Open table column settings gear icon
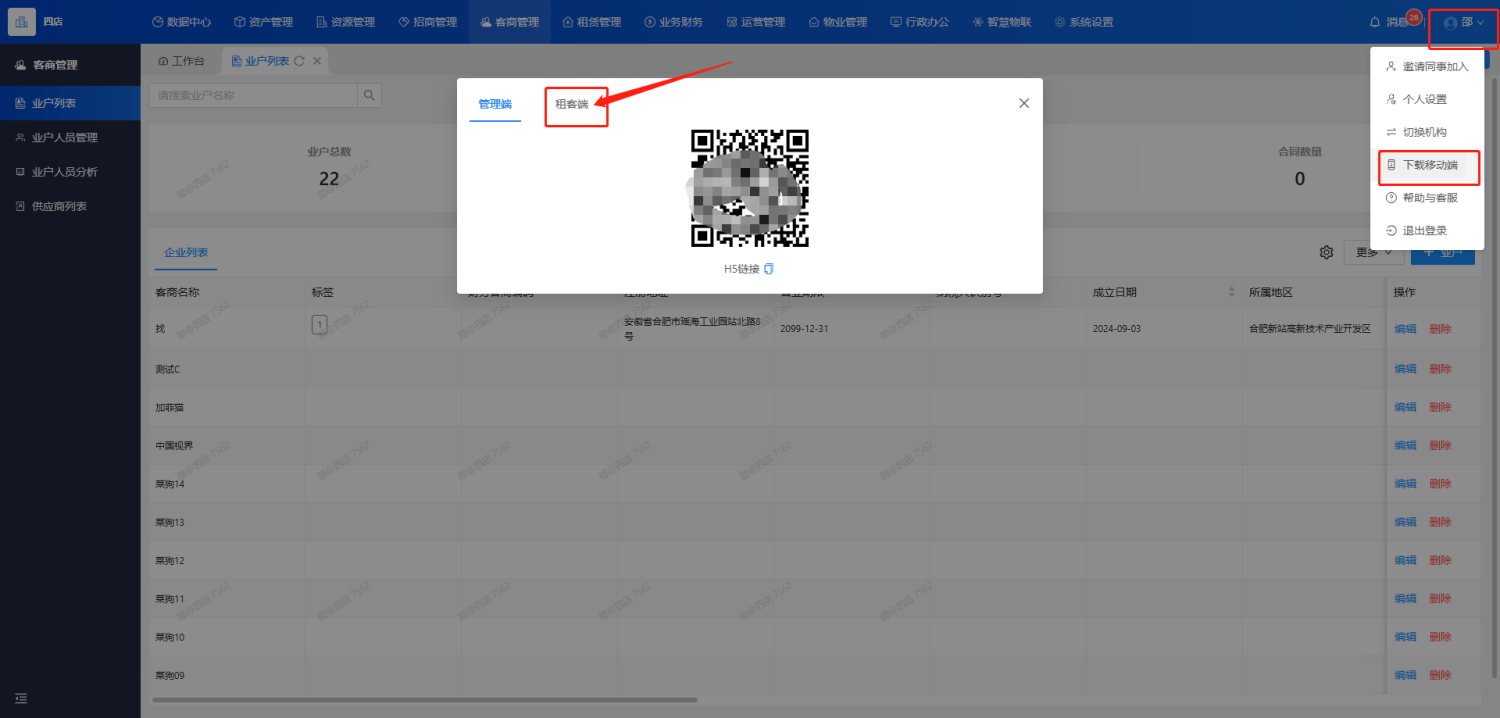The image size is (1500, 718). 1327,252
